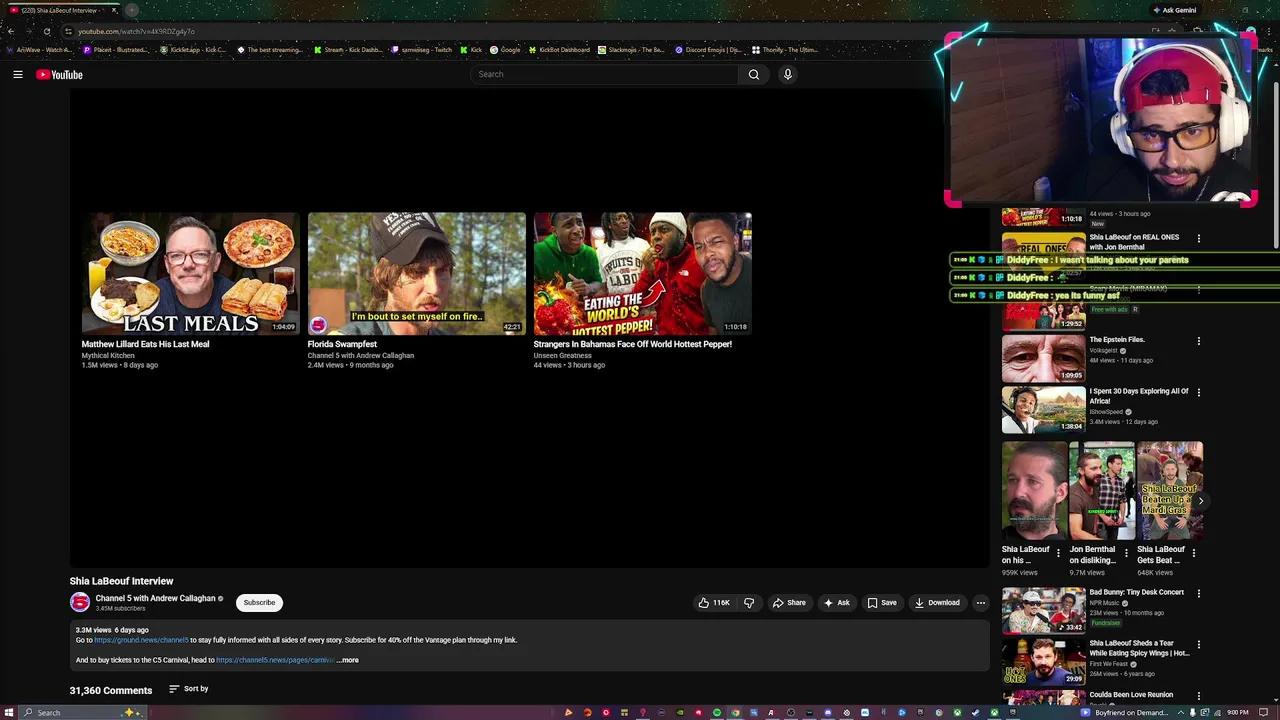
Task: Open options menu for Exploring Africa video
Action: coord(1199,392)
